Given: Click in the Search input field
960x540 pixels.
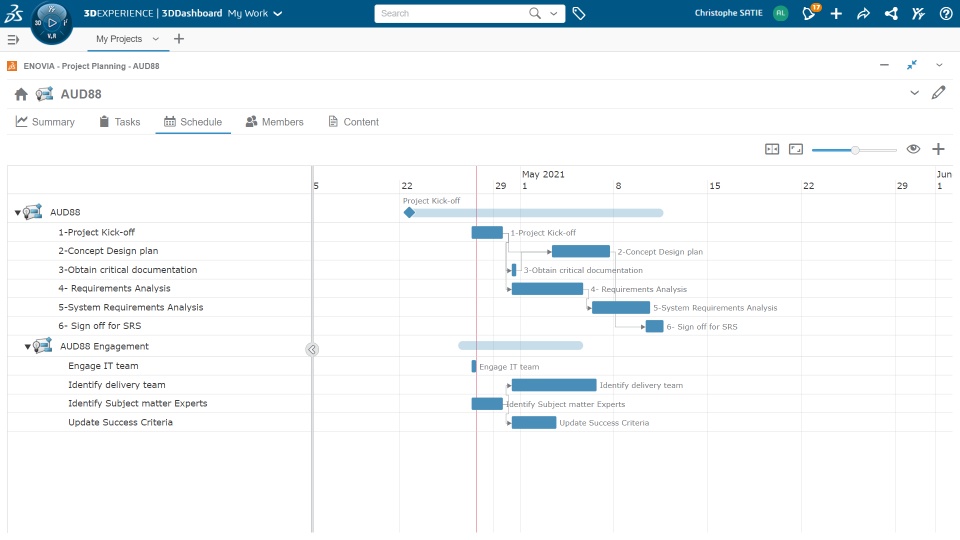Looking at the screenshot, I should pos(452,13).
